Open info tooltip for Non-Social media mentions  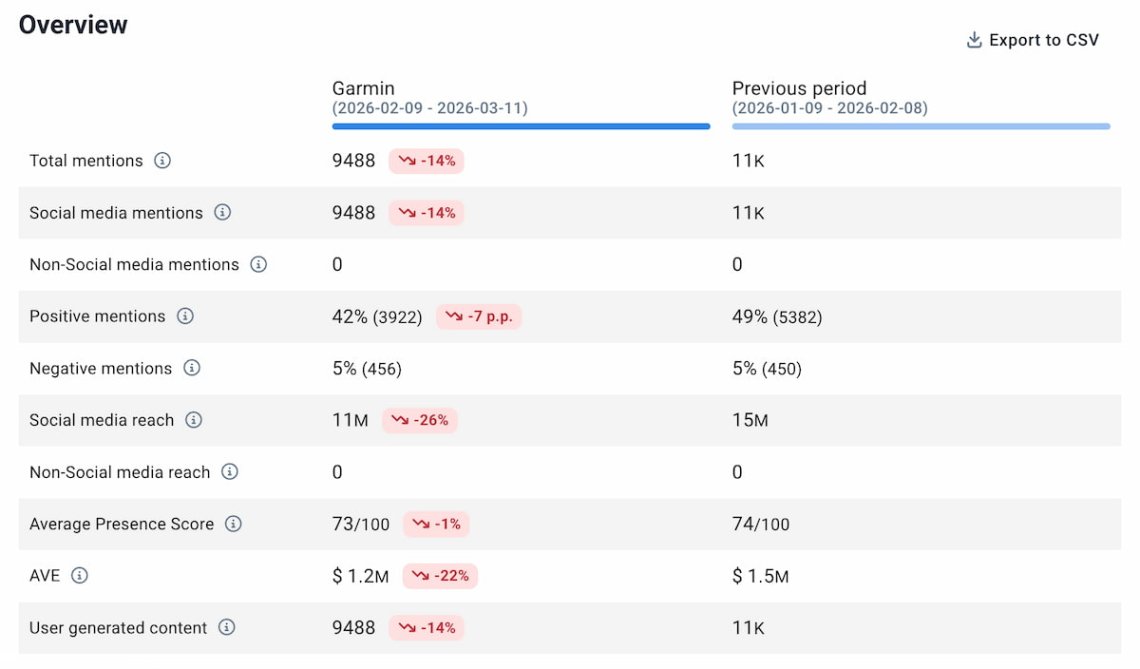pyautogui.click(x=258, y=265)
